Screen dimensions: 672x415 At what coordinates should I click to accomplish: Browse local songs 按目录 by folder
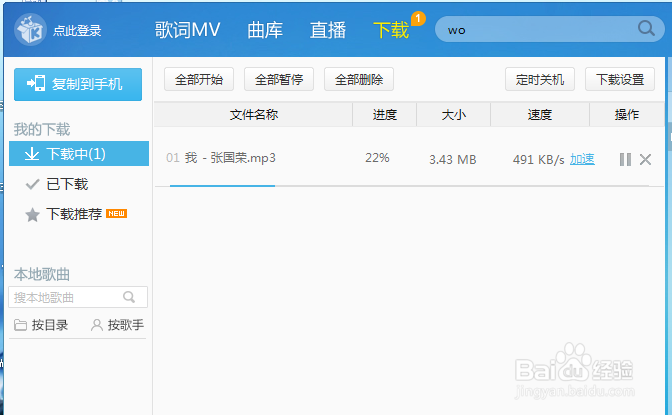click(x=41, y=325)
